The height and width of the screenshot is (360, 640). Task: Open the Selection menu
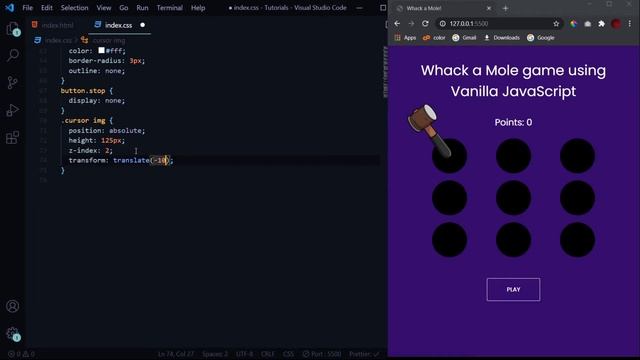point(74,8)
